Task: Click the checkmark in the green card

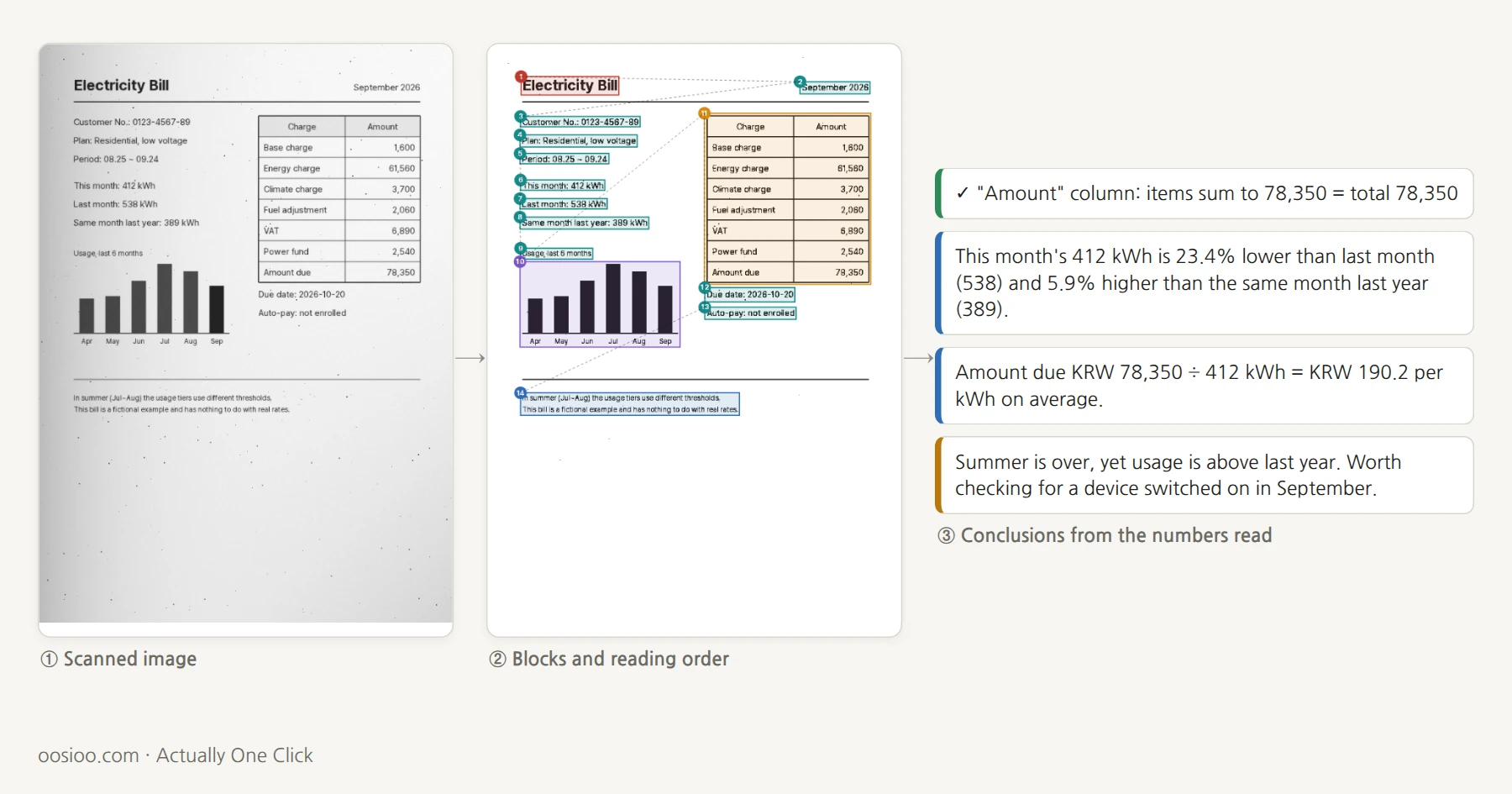Action: (x=963, y=193)
